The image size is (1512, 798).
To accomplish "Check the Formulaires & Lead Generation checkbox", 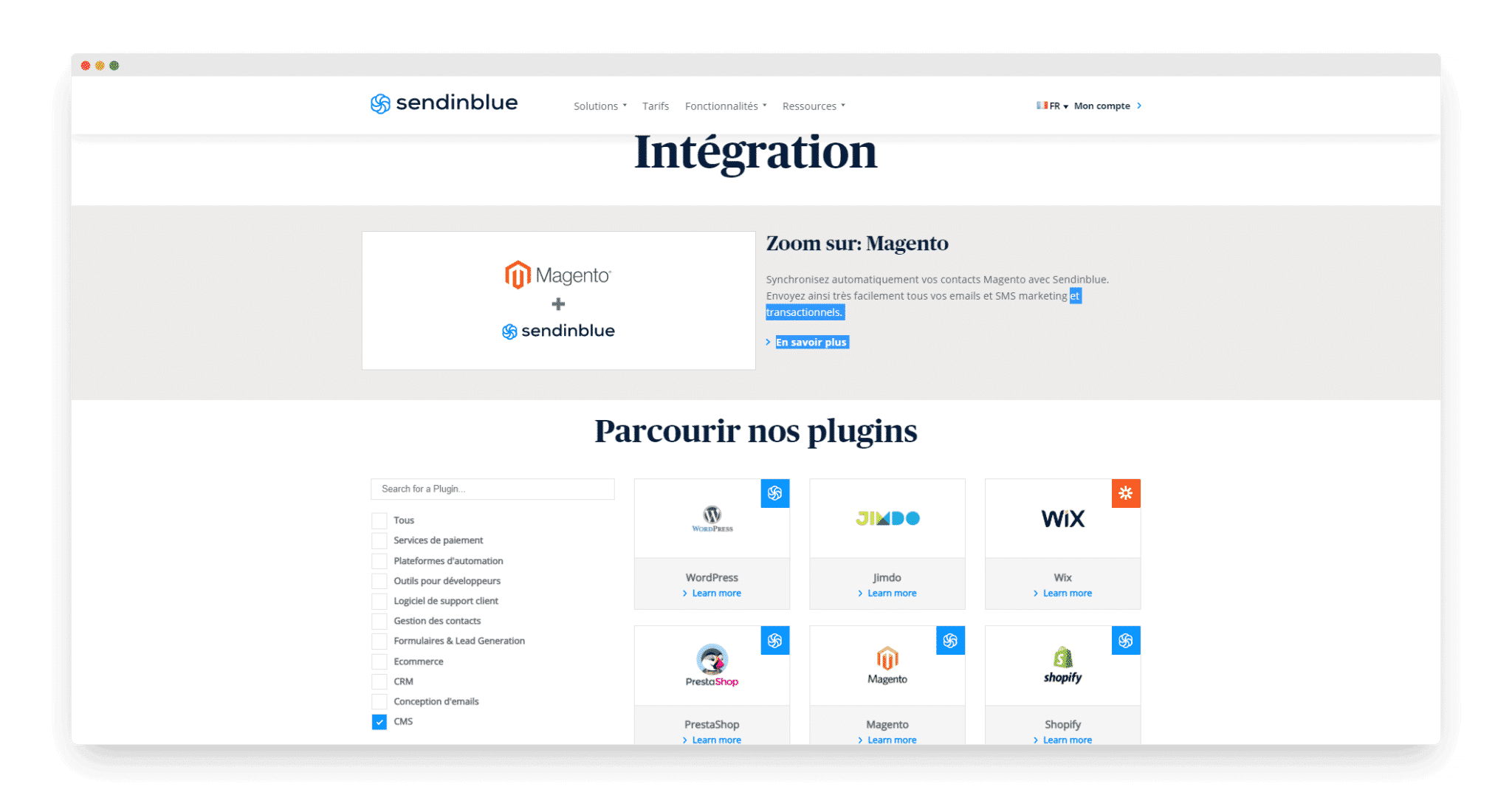I will tap(379, 641).
